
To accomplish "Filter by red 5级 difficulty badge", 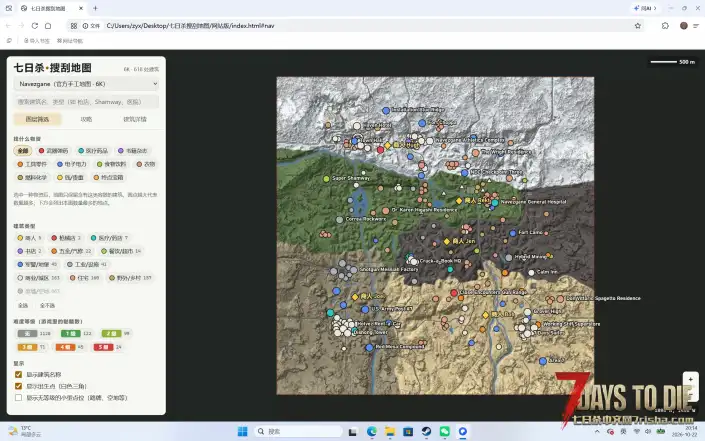I will click(x=103, y=347).
